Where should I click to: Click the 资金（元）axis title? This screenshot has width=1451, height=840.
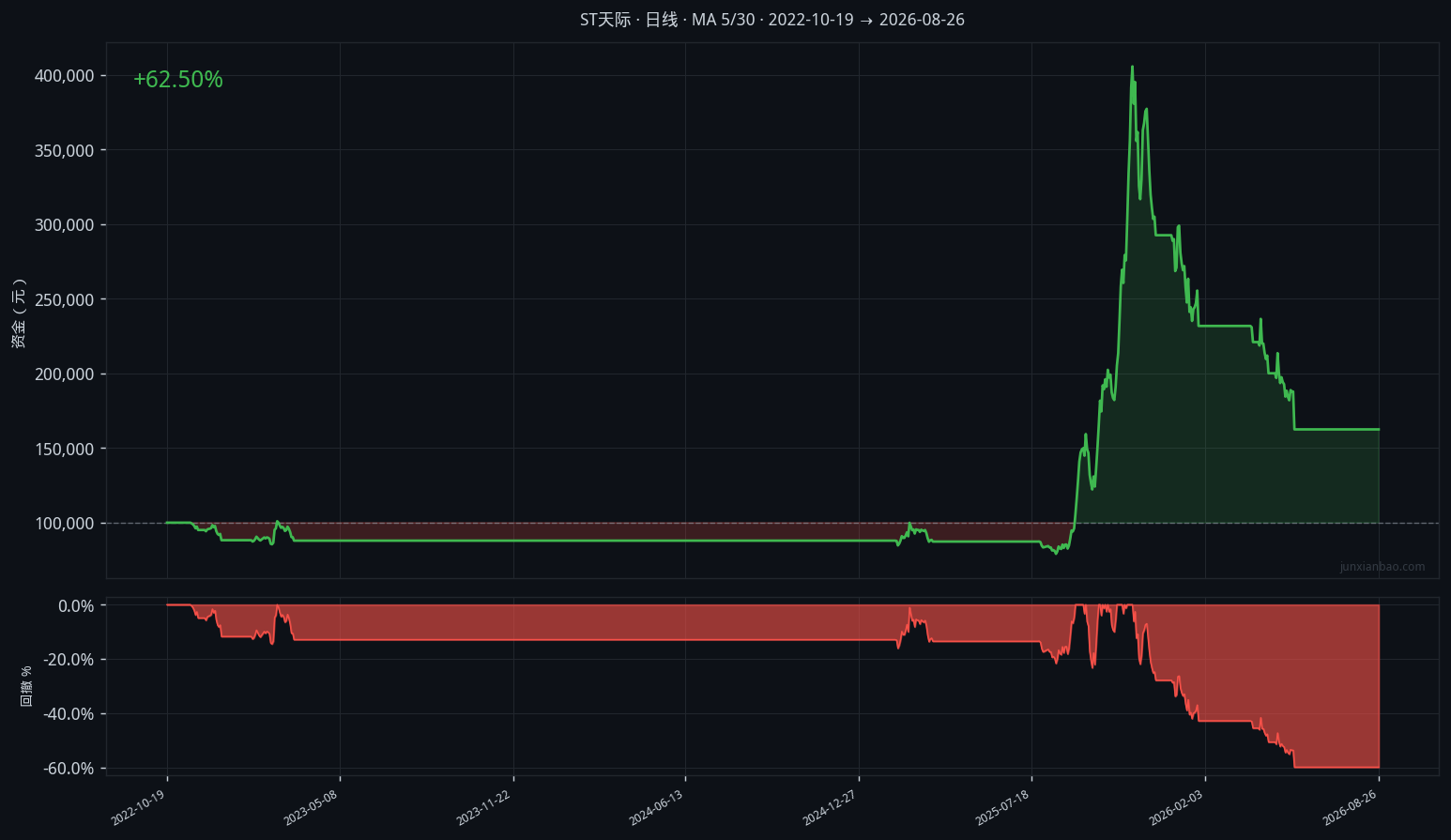pos(19,313)
